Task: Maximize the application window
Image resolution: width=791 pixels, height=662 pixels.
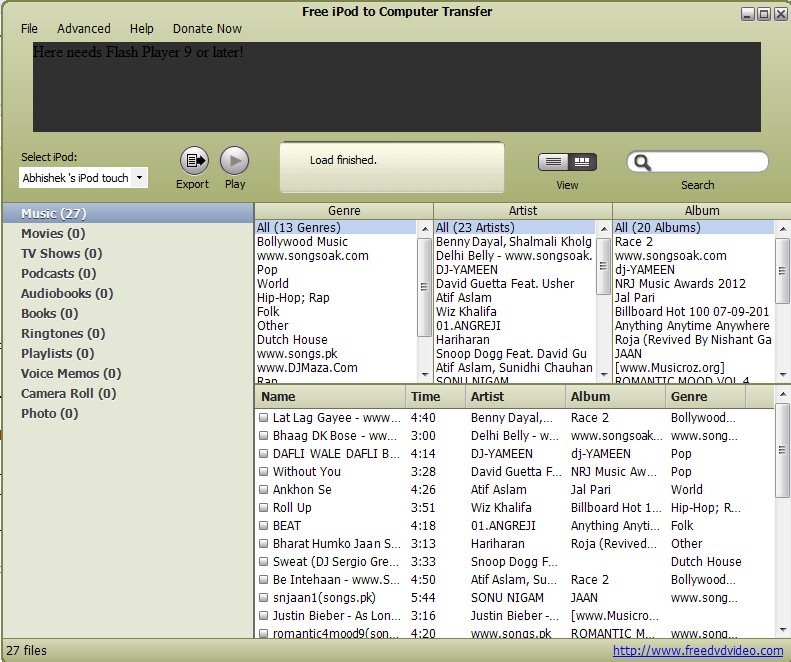Action: click(x=764, y=14)
